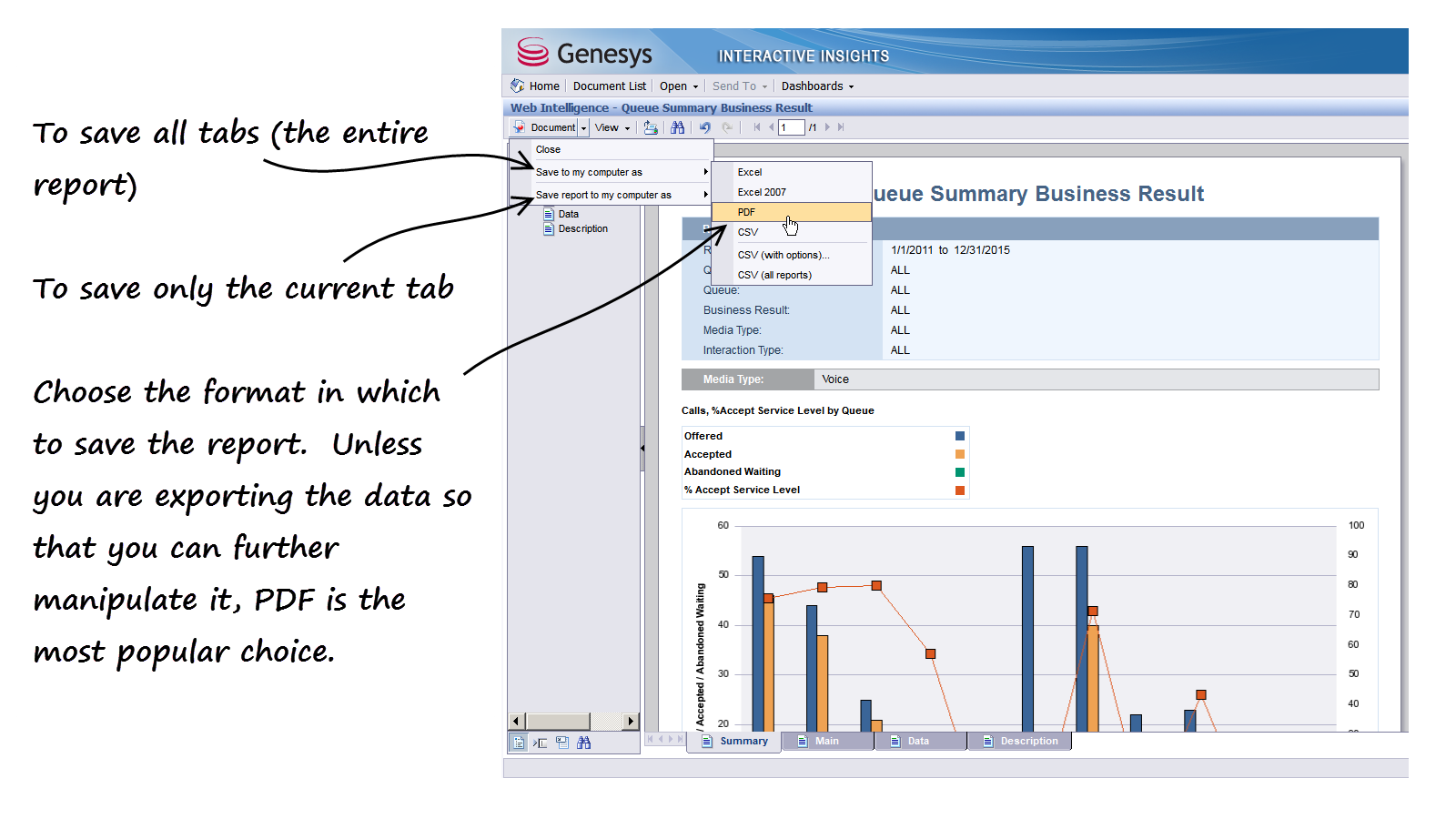Open the View dropdown menu
This screenshot has width=1456, height=819.
(x=612, y=128)
